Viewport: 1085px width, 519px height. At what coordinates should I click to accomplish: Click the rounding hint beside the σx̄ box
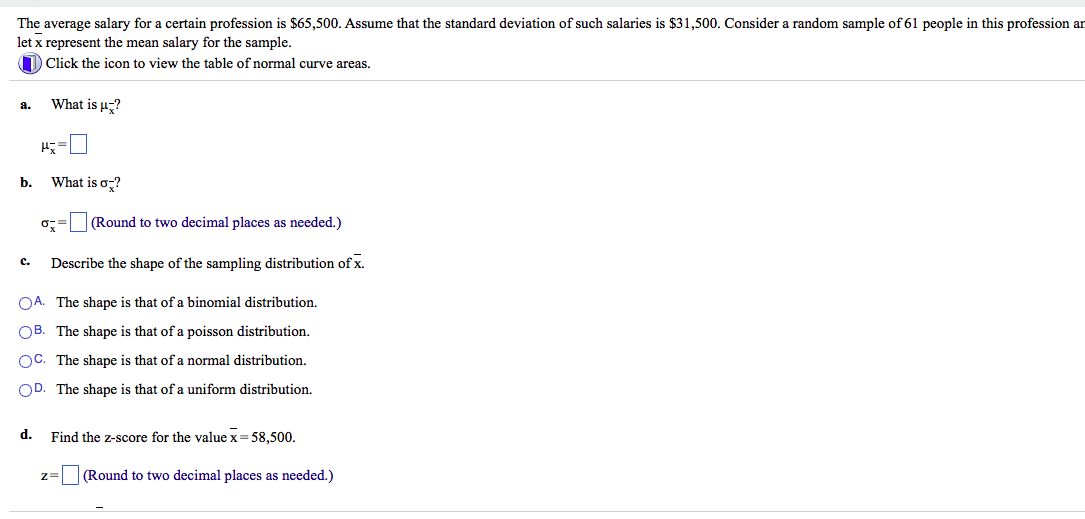[216, 223]
